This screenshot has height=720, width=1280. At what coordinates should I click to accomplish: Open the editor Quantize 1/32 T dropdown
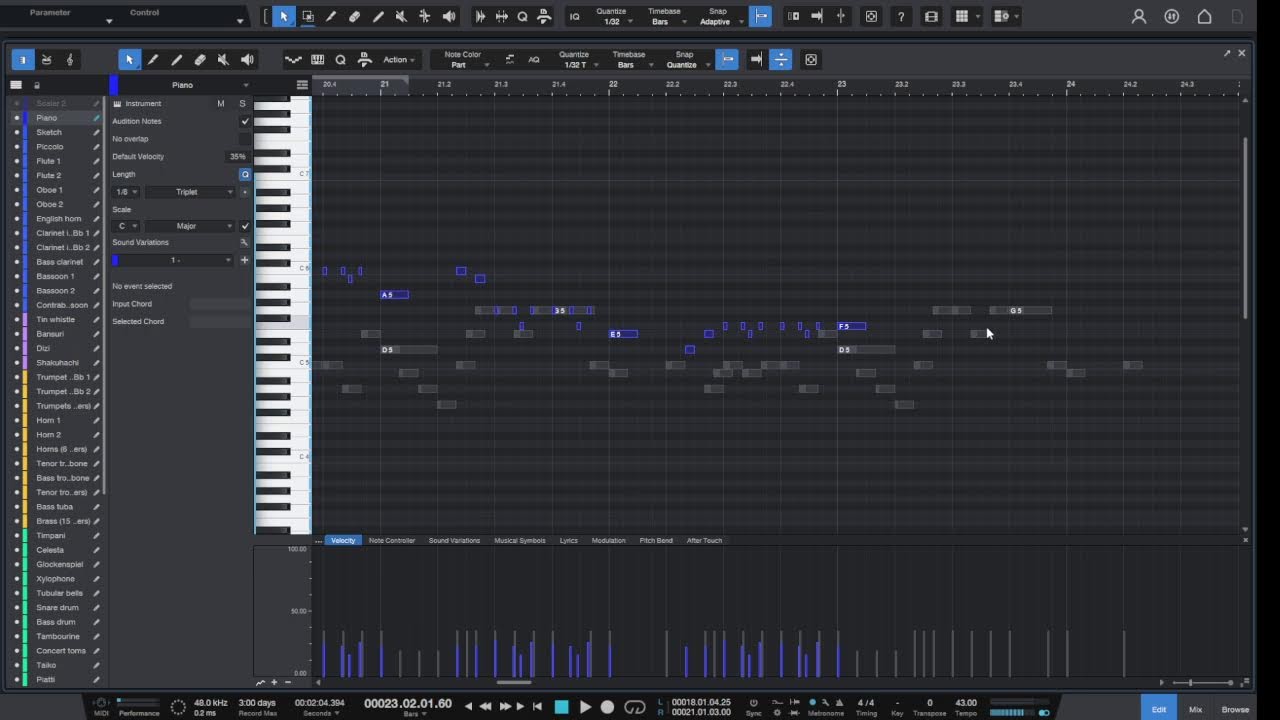(x=576, y=60)
